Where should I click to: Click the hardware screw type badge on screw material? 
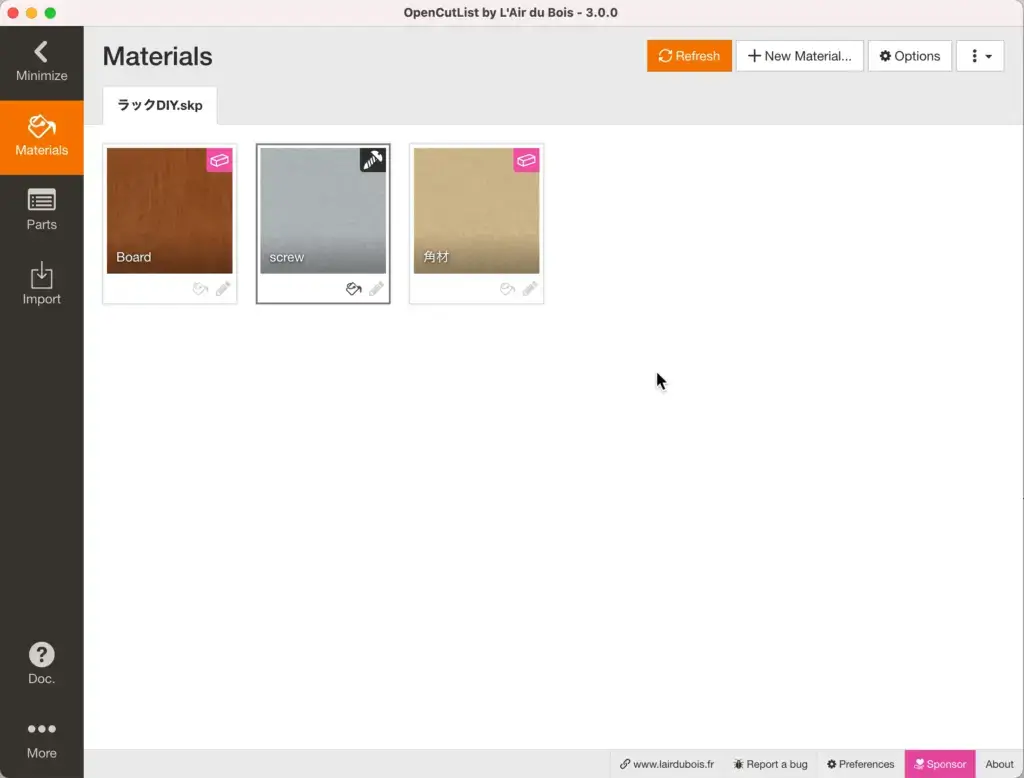(373, 160)
